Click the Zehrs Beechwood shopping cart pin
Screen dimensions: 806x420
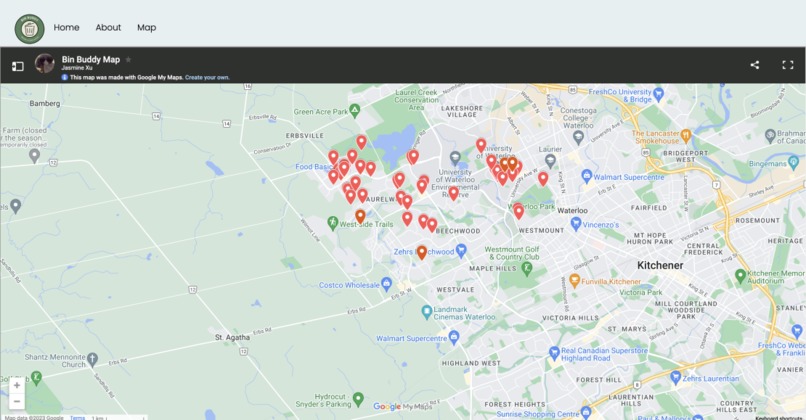(461, 250)
